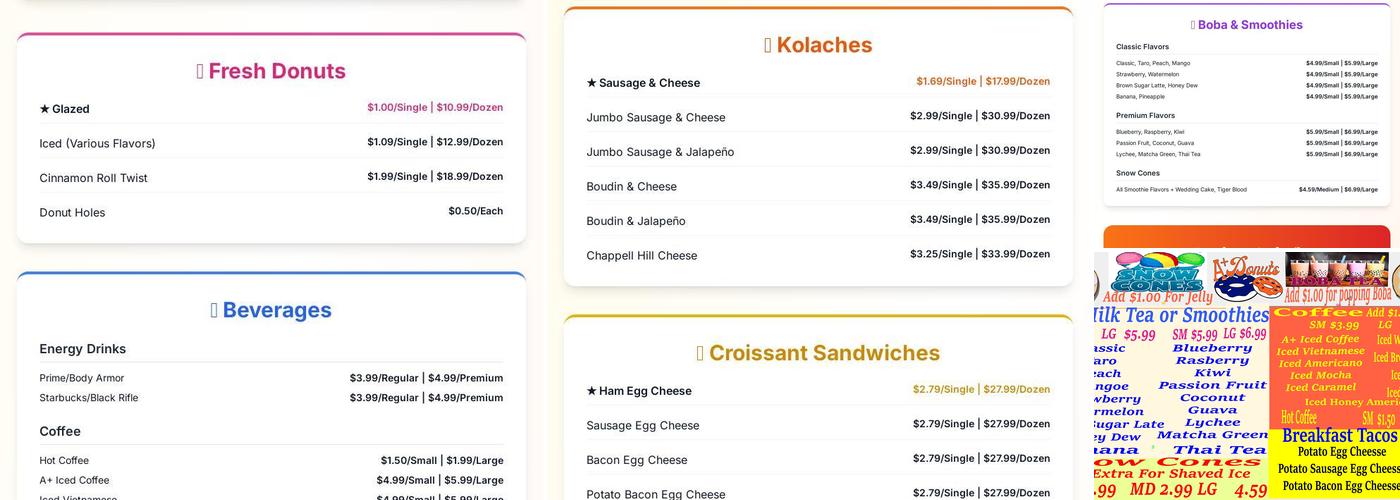1400x500 pixels.
Task: Click the icon beside Fresh Donuts heading
Action: 200,71
